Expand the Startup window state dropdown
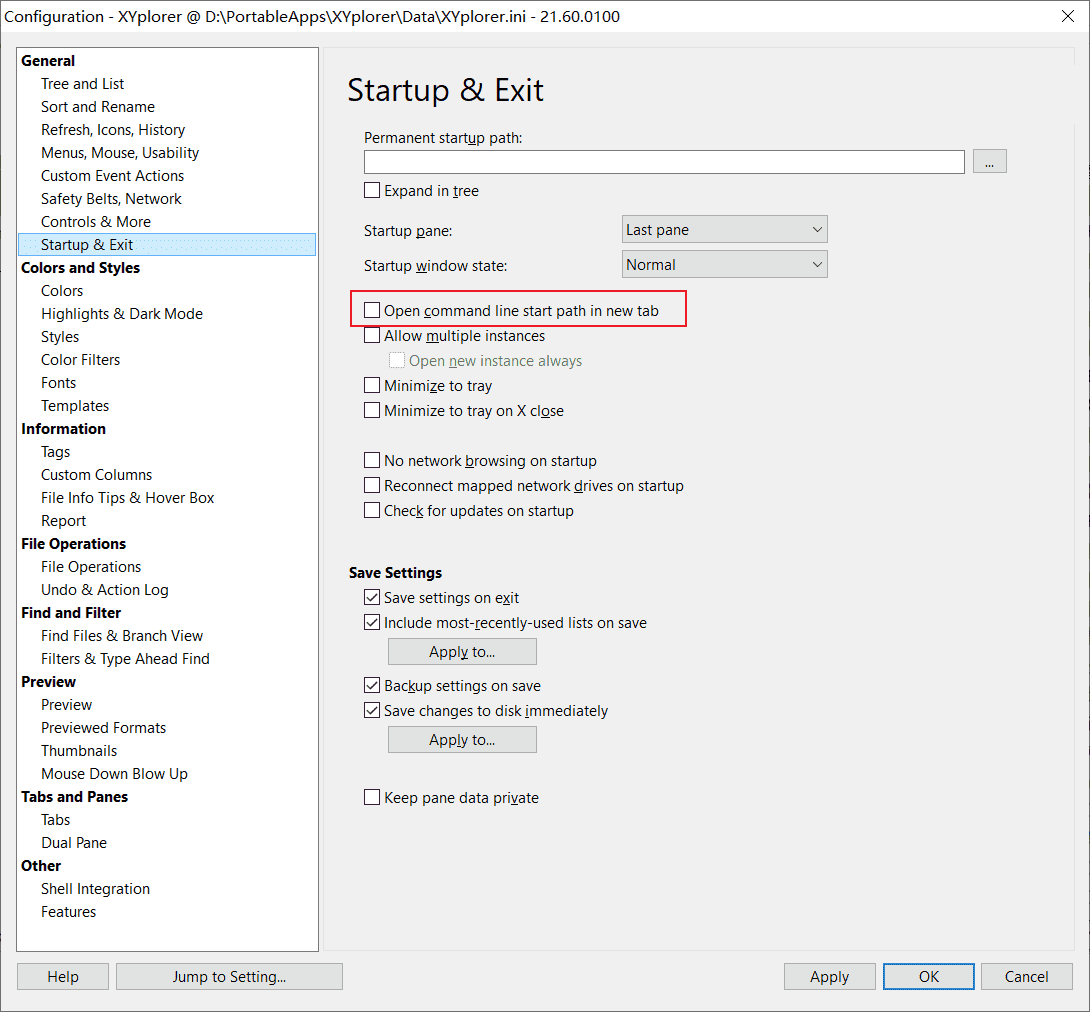This screenshot has width=1090, height=1012. (724, 265)
